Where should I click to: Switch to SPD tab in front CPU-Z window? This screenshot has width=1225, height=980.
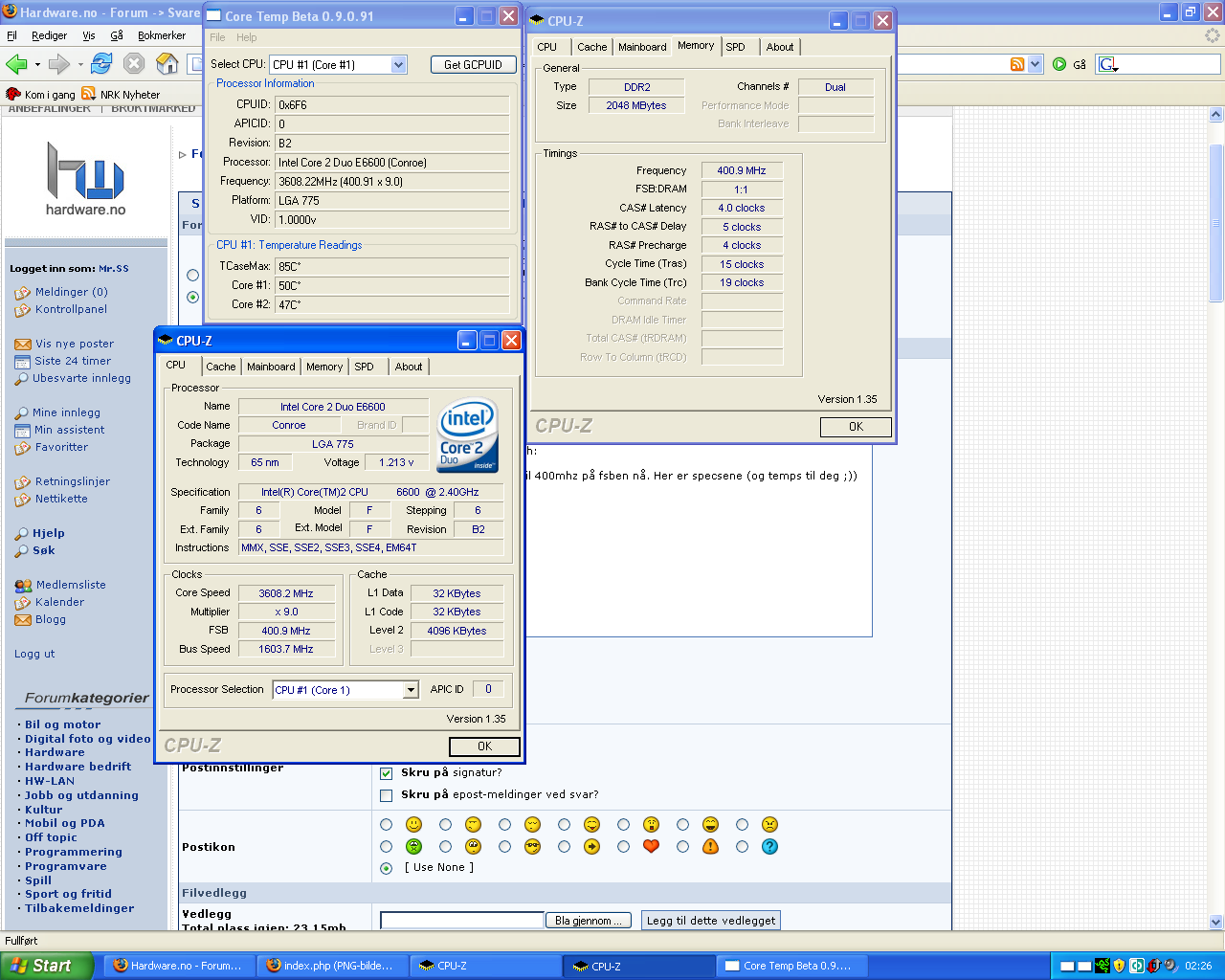pos(365,367)
